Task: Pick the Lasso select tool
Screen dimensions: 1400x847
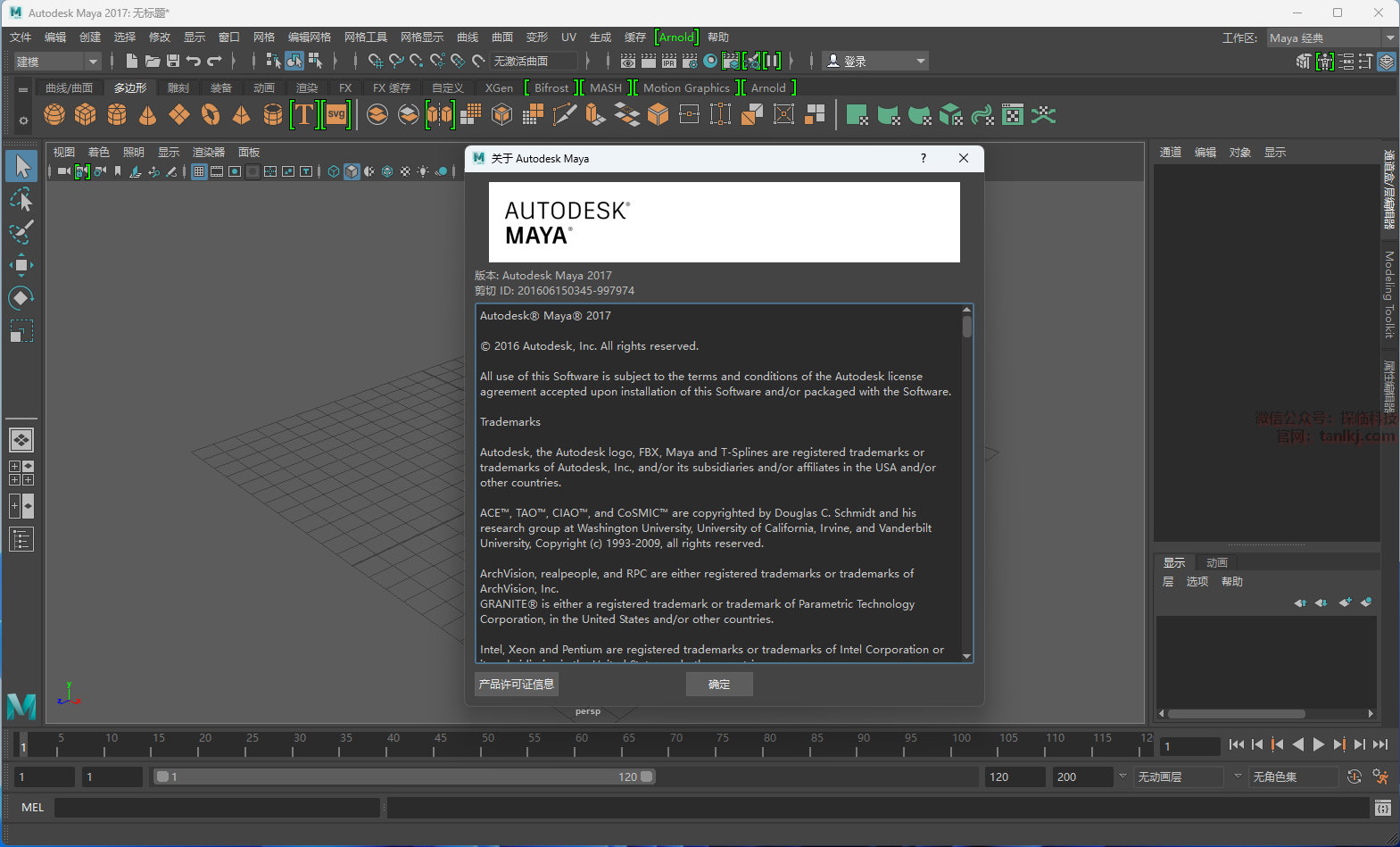Action: click(21, 199)
